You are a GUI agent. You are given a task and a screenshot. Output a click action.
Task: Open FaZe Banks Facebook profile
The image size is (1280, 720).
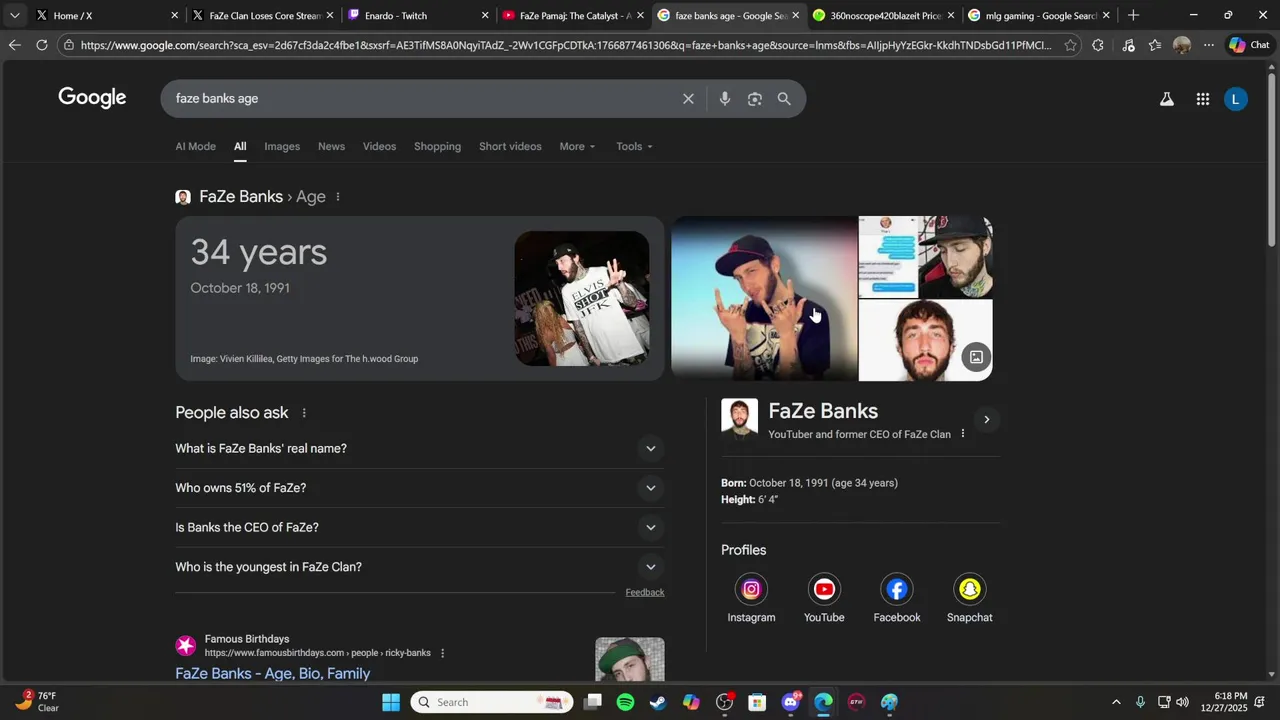(897, 598)
